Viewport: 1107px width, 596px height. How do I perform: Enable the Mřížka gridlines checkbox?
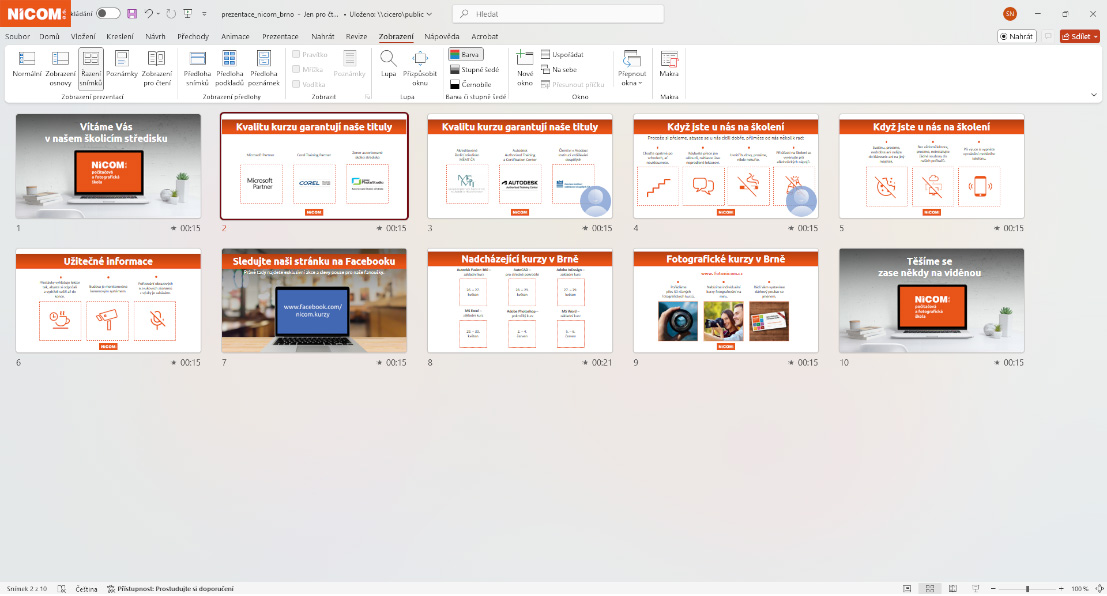pyautogui.click(x=297, y=69)
